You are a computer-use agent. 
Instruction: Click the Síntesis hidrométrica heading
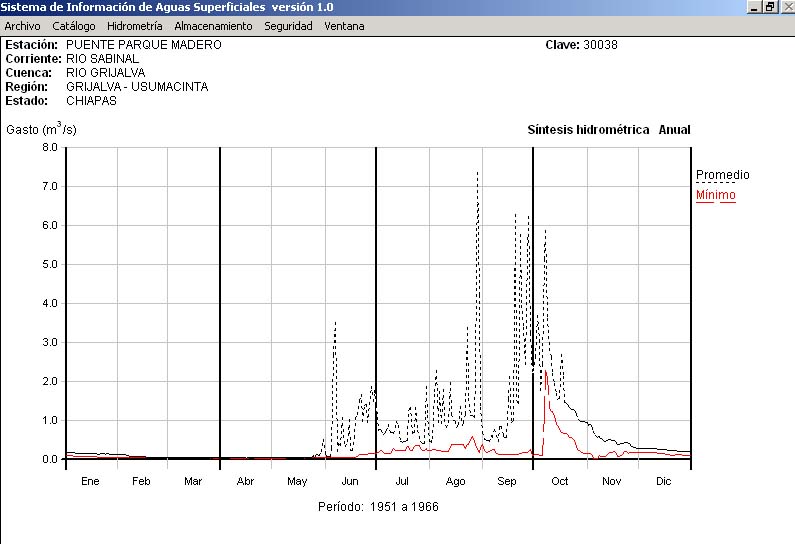(x=588, y=130)
